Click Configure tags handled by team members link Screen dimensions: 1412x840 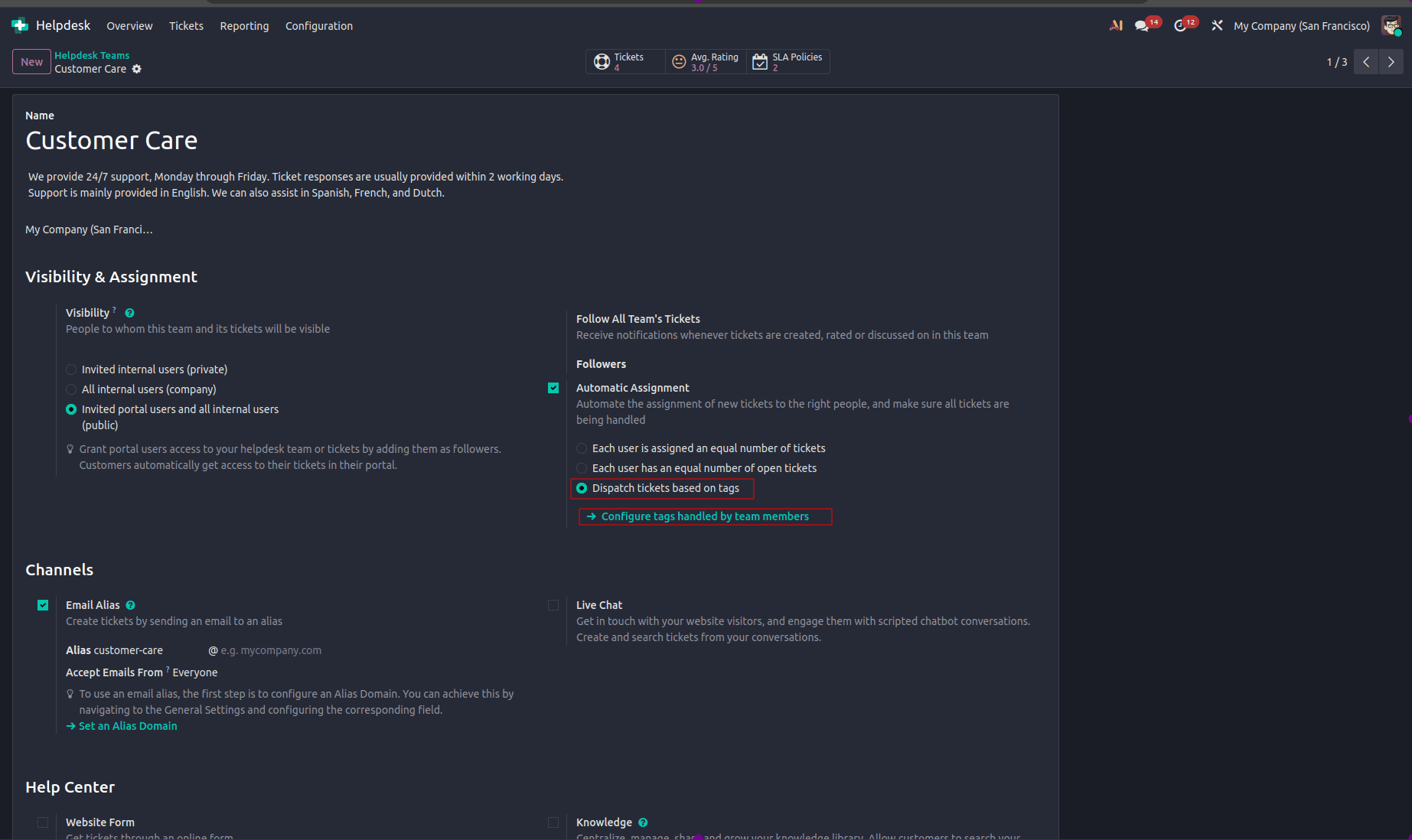705,516
